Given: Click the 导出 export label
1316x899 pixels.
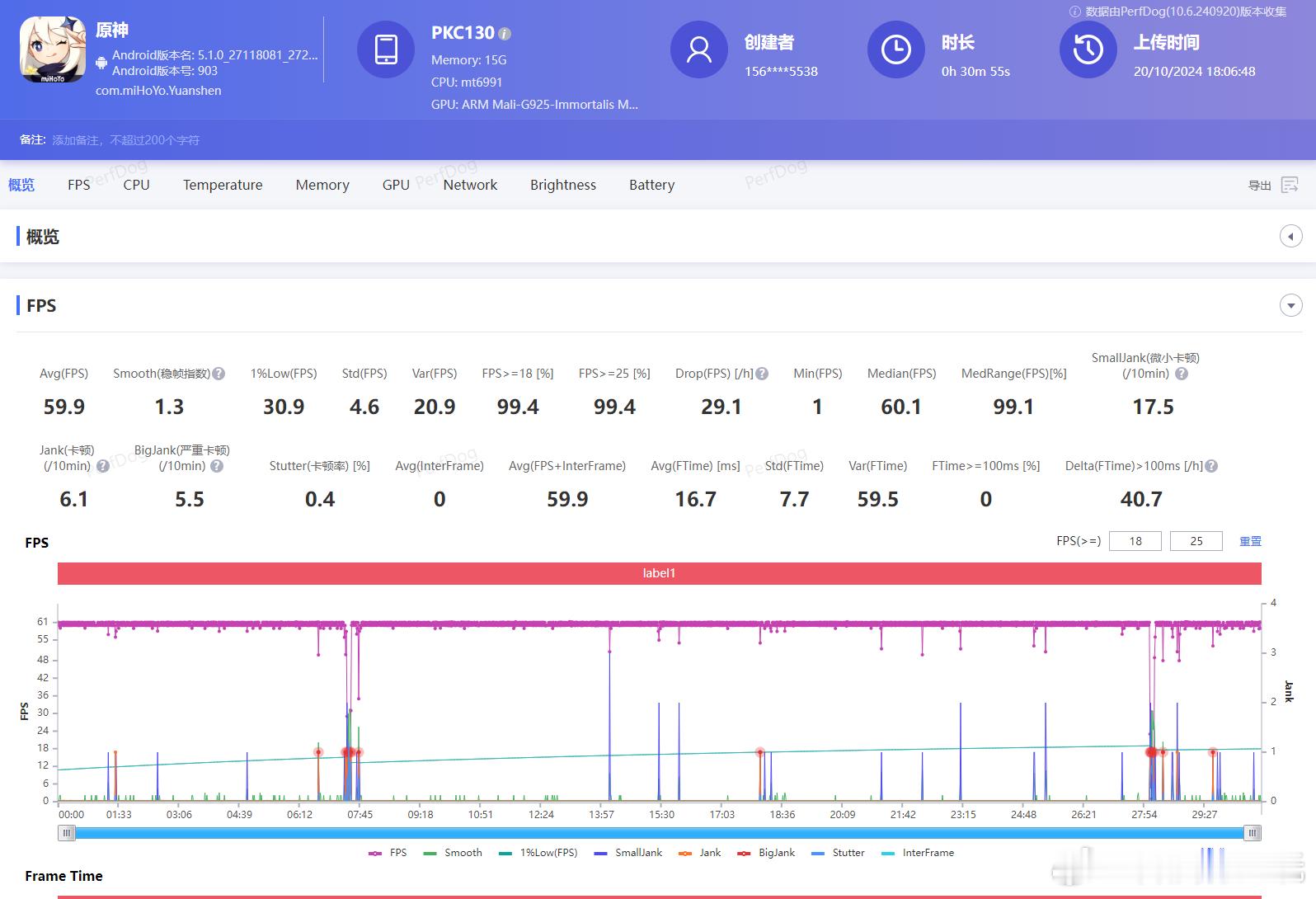Looking at the screenshot, I should (x=1259, y=186).
